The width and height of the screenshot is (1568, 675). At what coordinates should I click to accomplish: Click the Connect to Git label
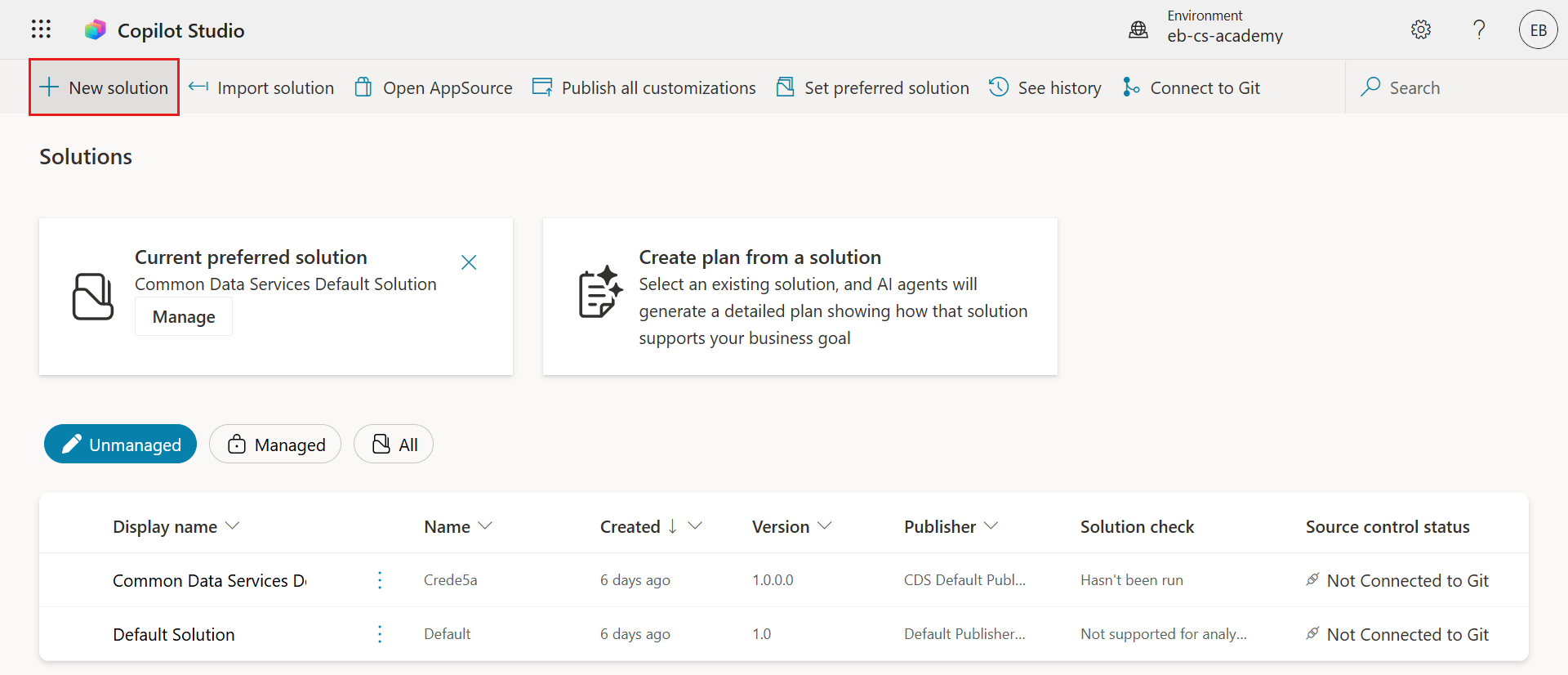pos(1205,87)
